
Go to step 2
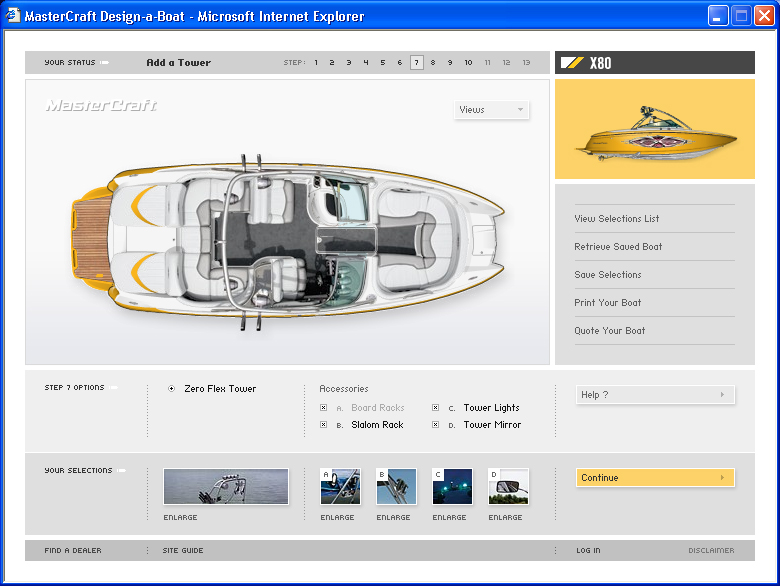coord(332,63)
